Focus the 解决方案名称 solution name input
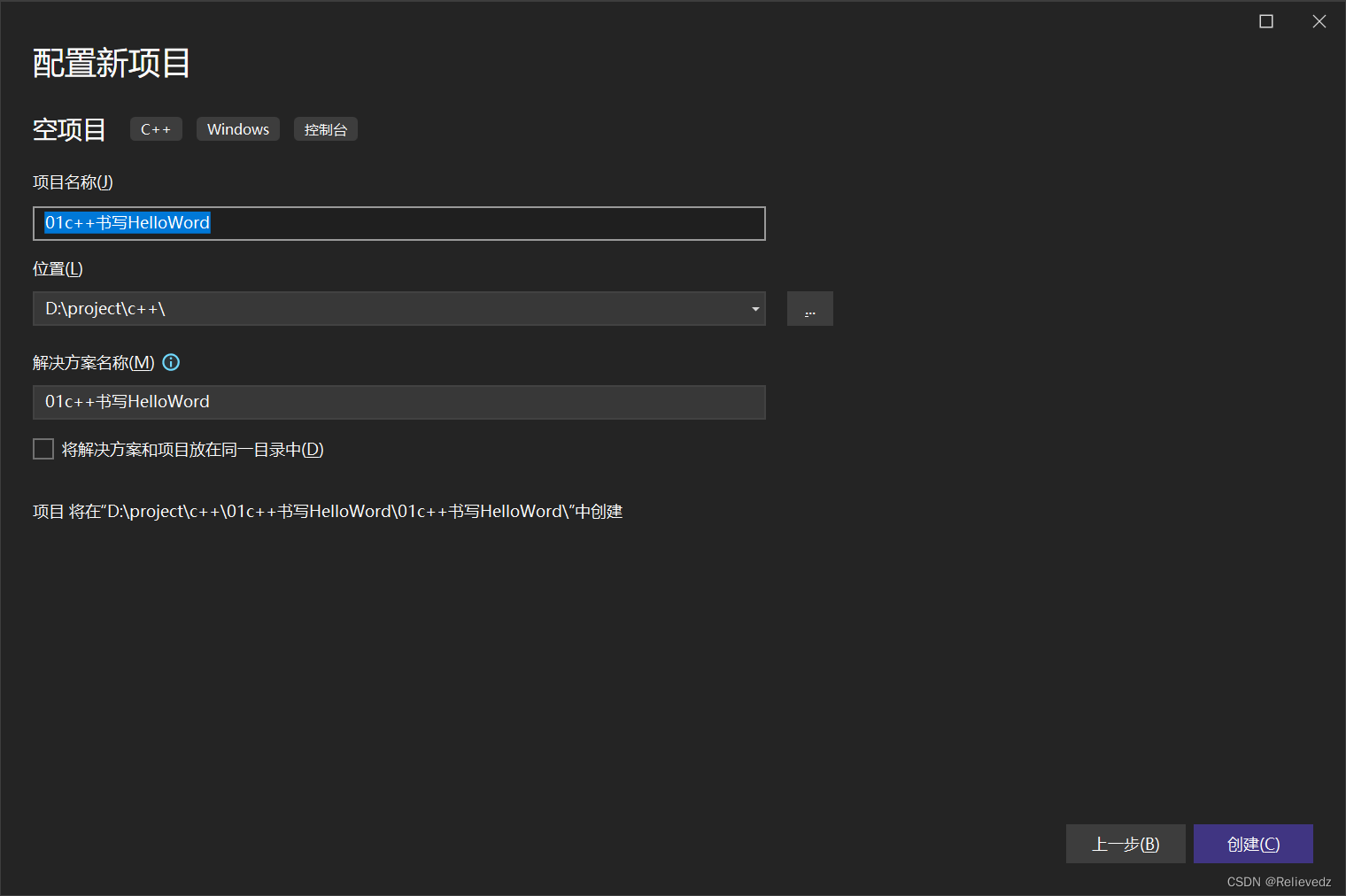 [399, 402]
